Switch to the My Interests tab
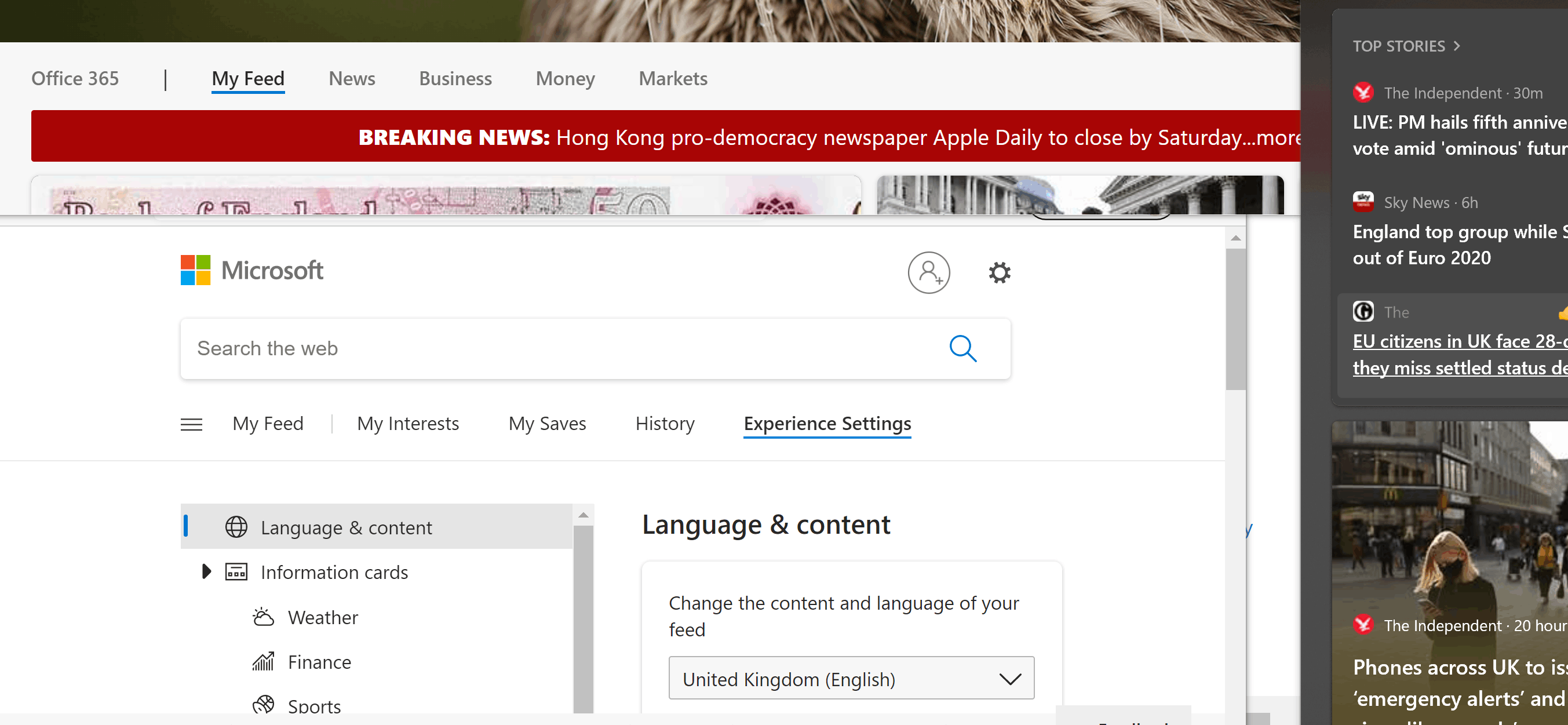 point(408,423)
